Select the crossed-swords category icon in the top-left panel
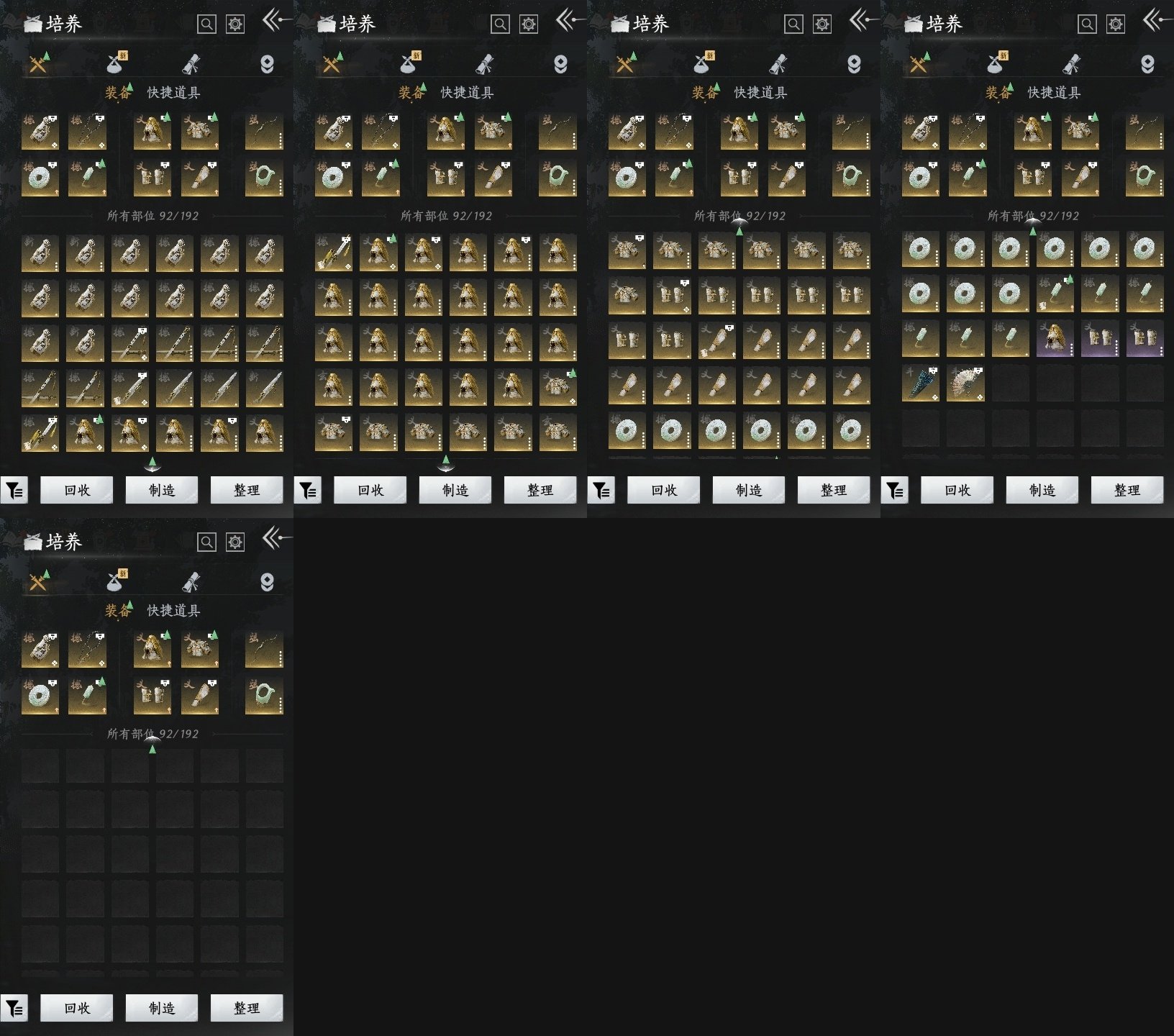1174x1036 pixels. pyautogui.click(x=38, y=64)
